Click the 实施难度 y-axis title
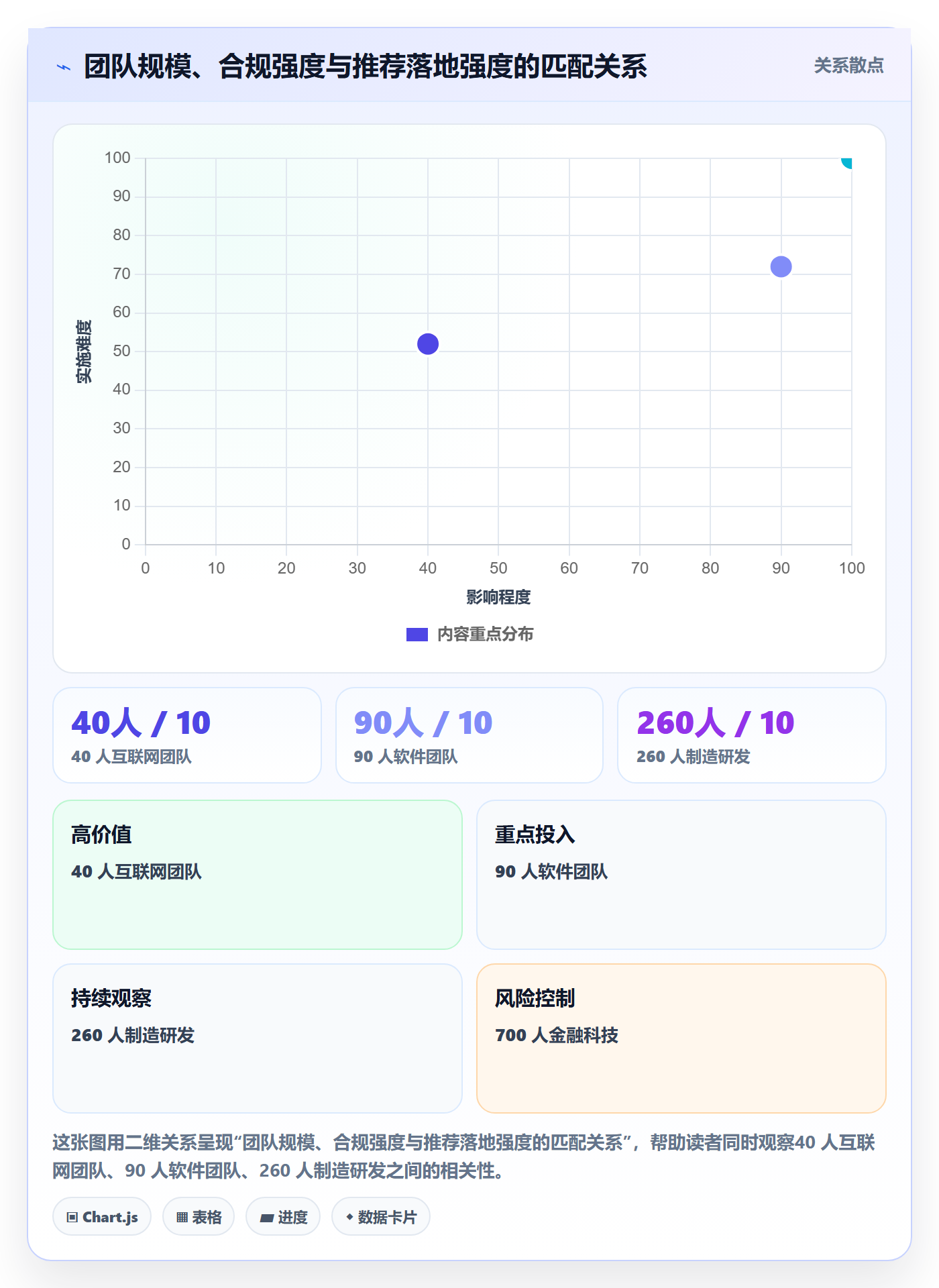 (84, 352)
